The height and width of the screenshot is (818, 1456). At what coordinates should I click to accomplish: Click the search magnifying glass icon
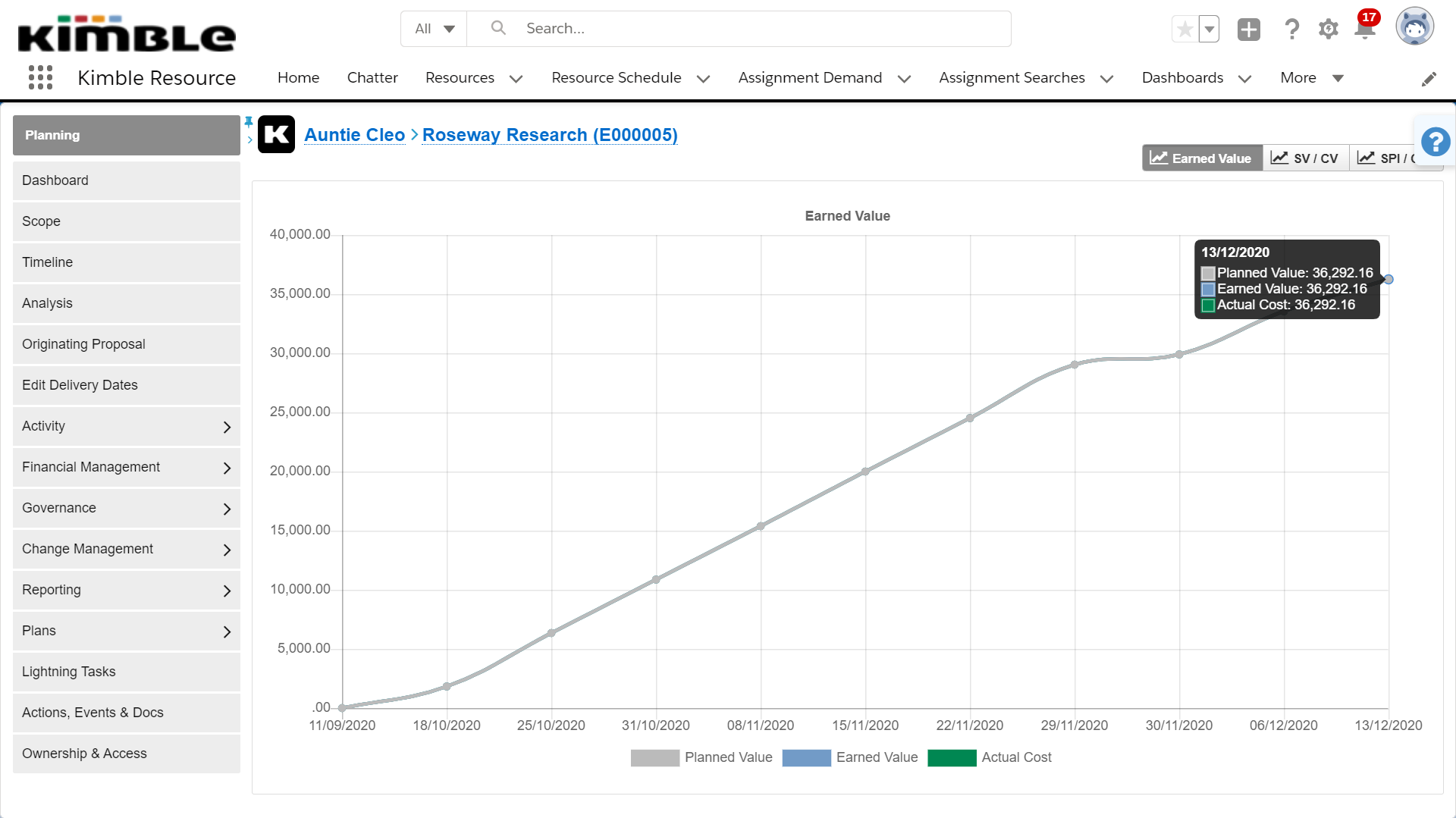[x=498, y=27]
